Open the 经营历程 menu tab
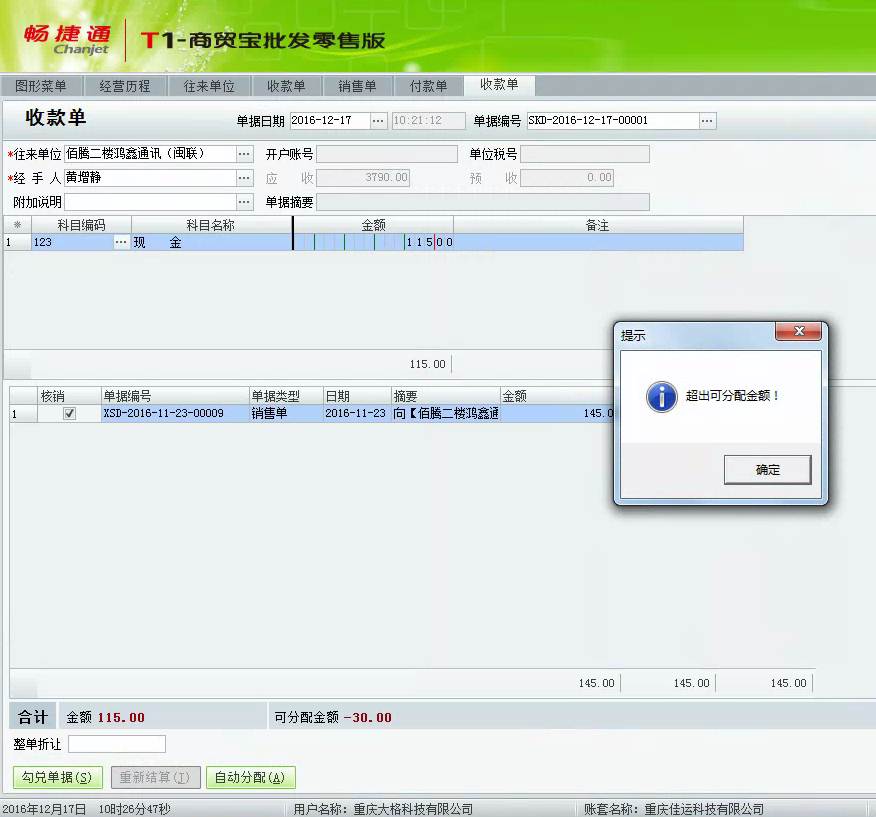 point(124,85)
